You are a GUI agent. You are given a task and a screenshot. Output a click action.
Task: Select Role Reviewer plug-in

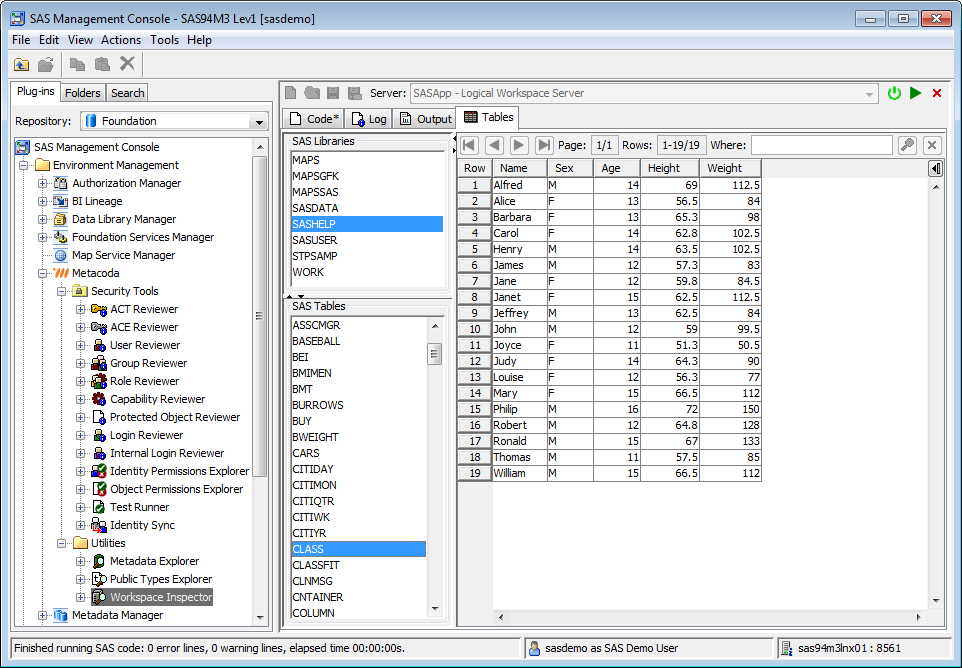coord(144,381)
